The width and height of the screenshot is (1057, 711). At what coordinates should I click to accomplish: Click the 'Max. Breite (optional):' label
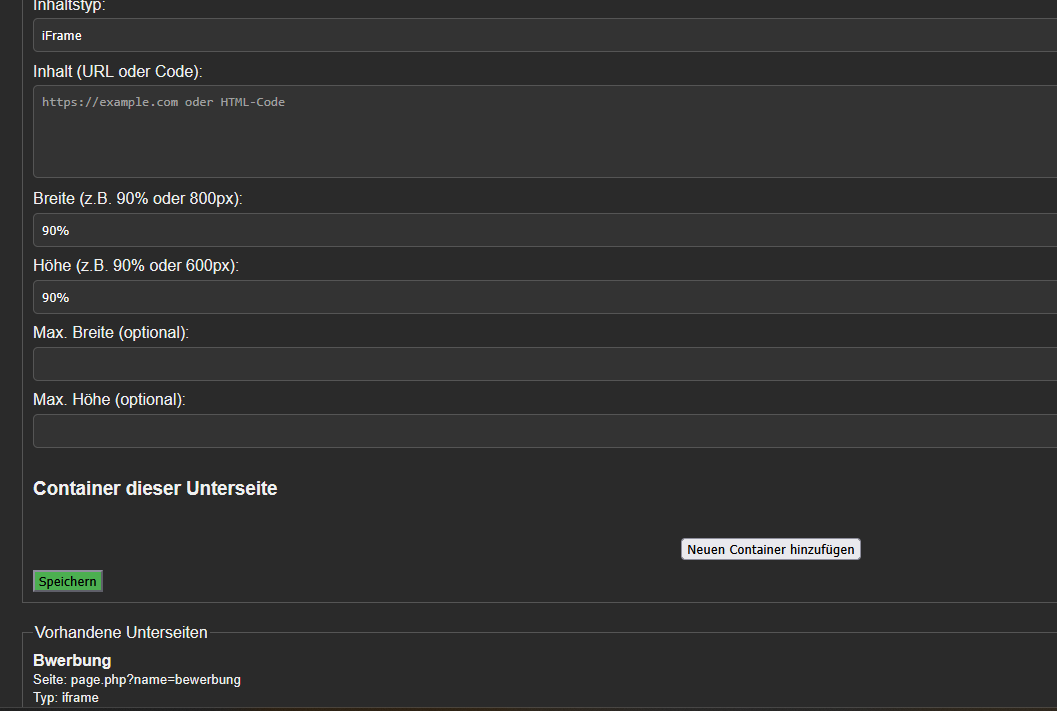click(111, 332)
